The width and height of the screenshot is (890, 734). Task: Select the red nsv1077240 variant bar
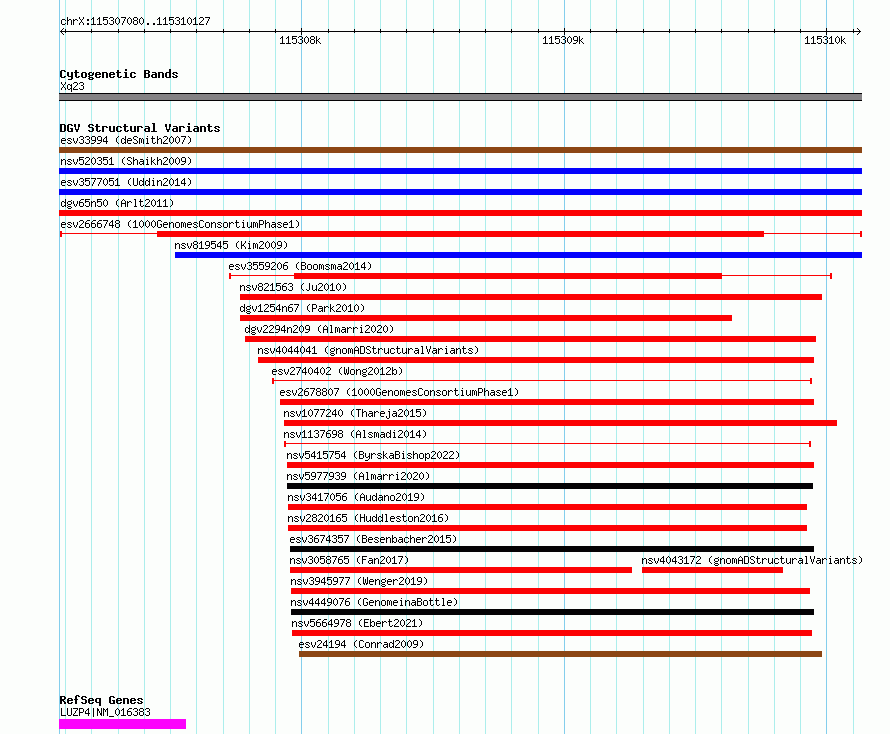tap(560, 423)
